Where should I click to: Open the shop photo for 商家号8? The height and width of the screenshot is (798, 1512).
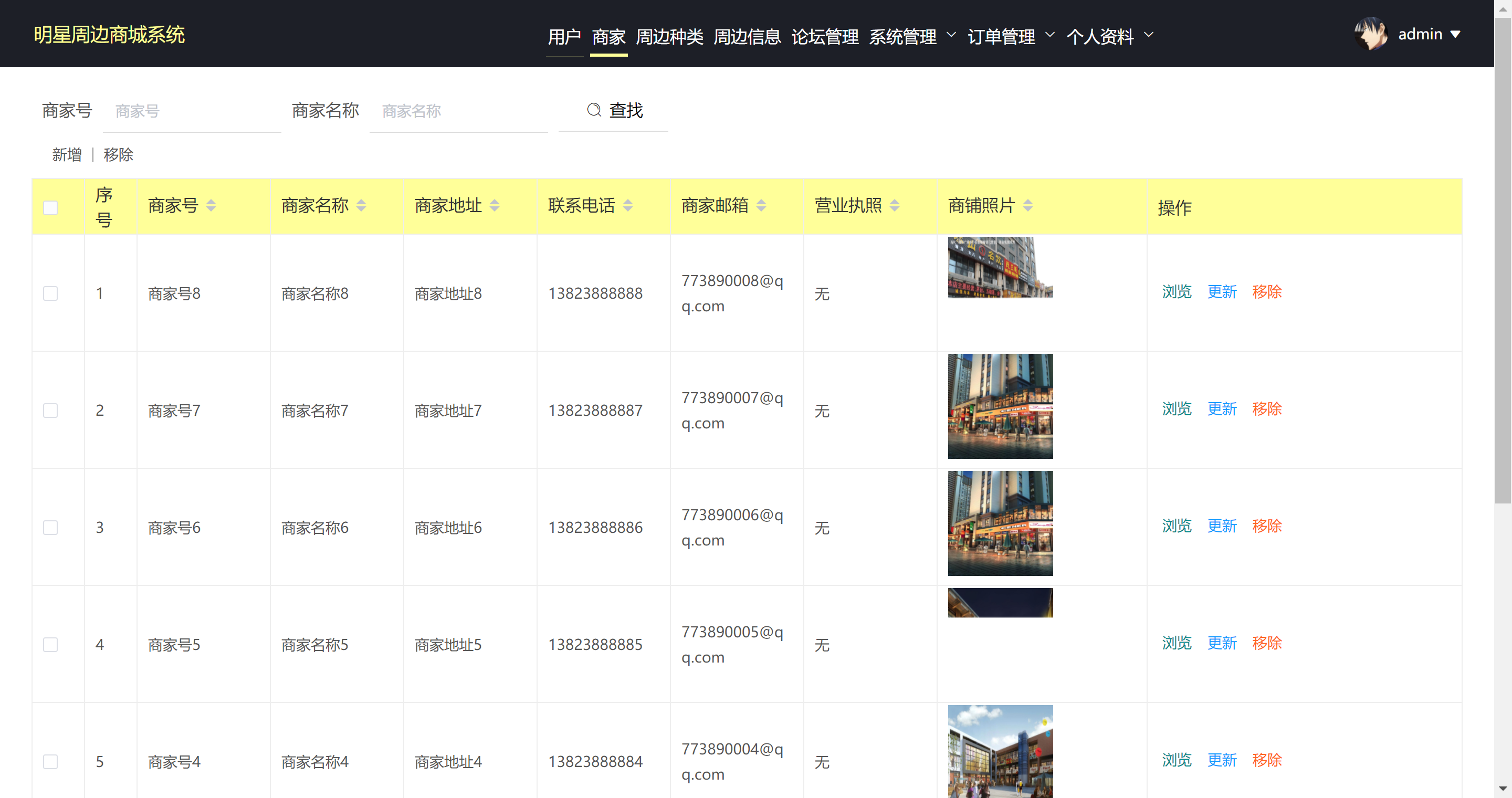pyautogui.click(x=1000, y=267)
